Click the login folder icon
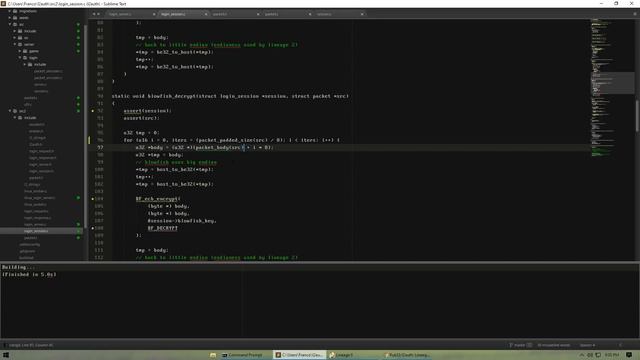The height and width of the screenshot is (360, 640). click(25, 58)
